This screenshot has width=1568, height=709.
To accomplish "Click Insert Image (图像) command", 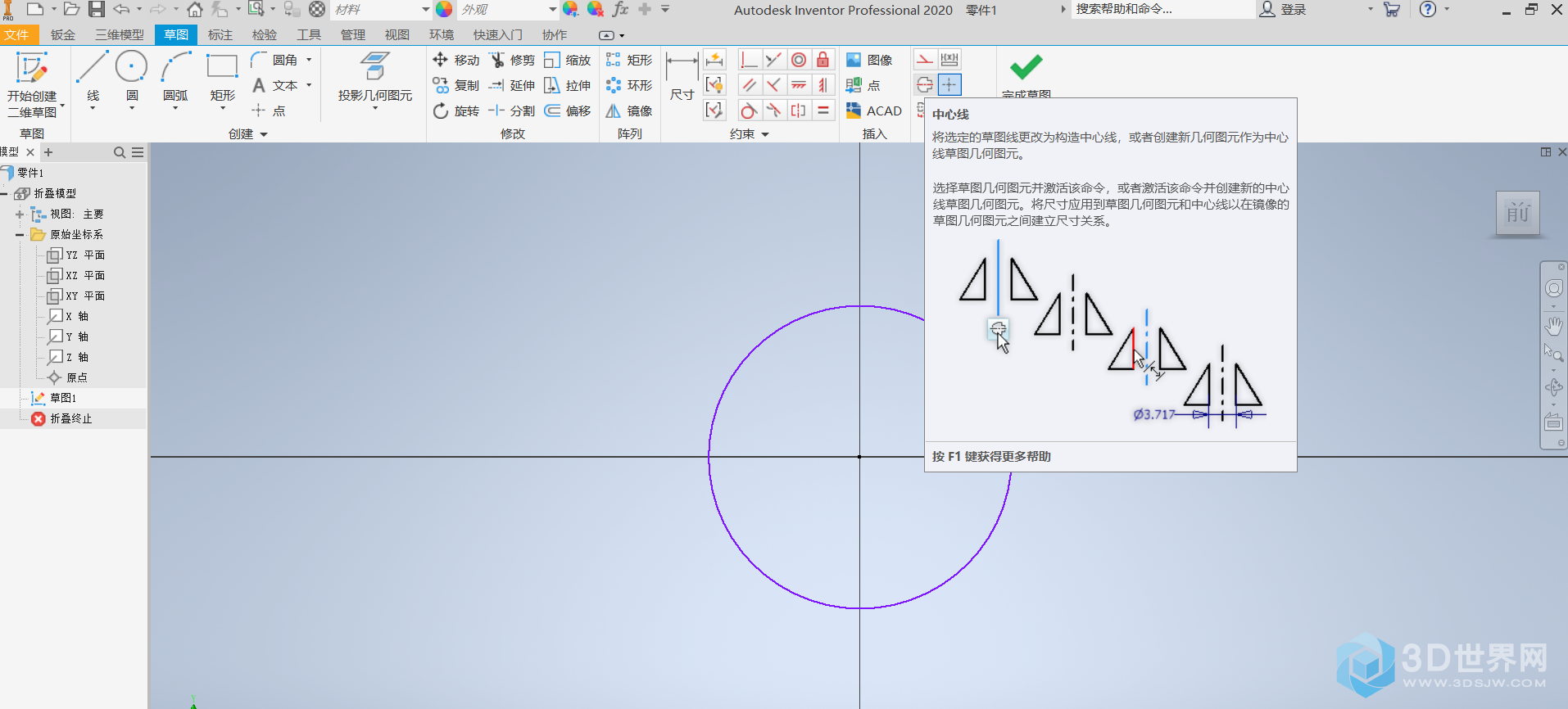I will tap(869, 60).
